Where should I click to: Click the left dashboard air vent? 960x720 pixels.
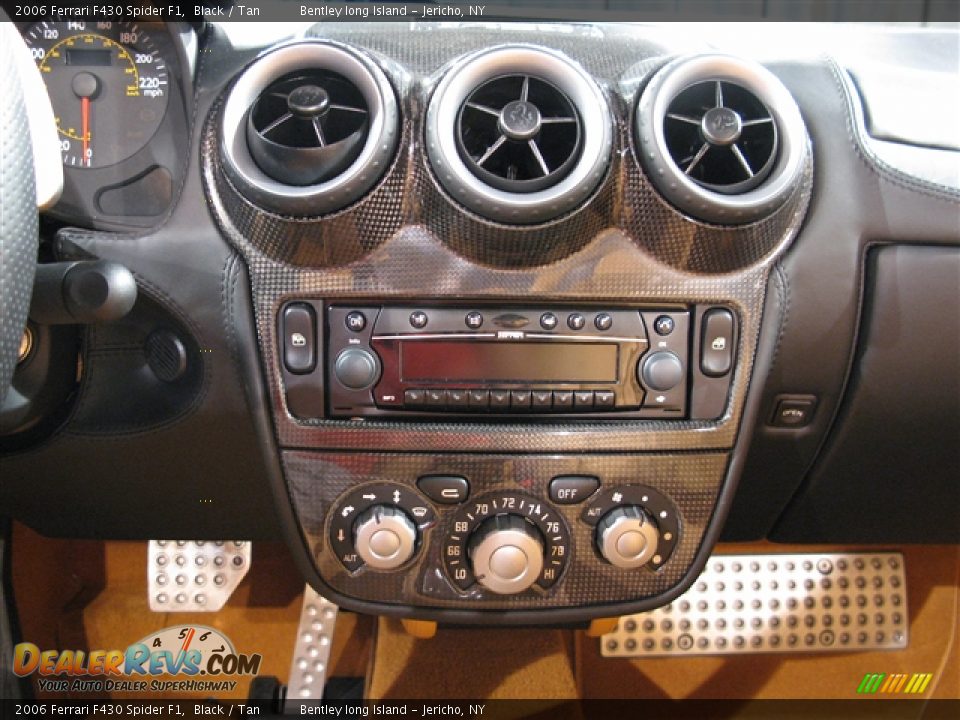309,126
